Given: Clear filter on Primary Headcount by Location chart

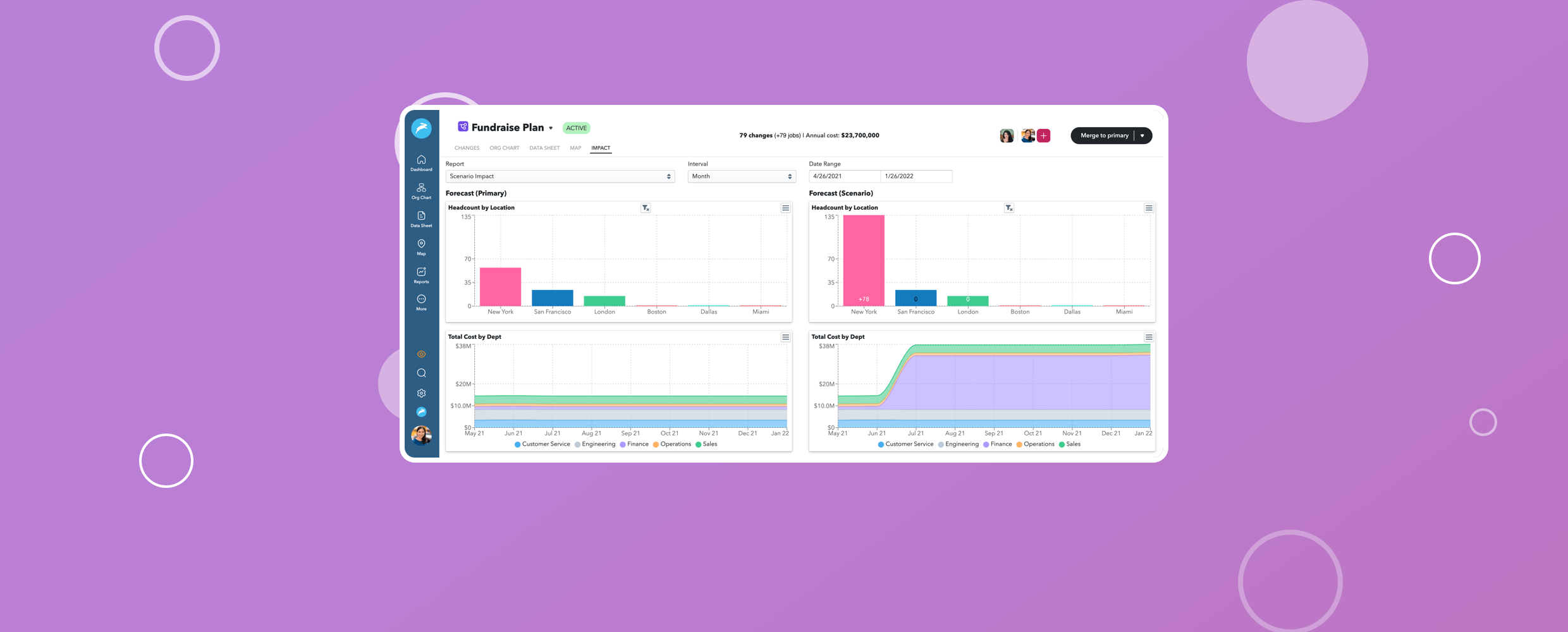Looking at the screenshot, I should pyautogui.click(x=646, y=208).
